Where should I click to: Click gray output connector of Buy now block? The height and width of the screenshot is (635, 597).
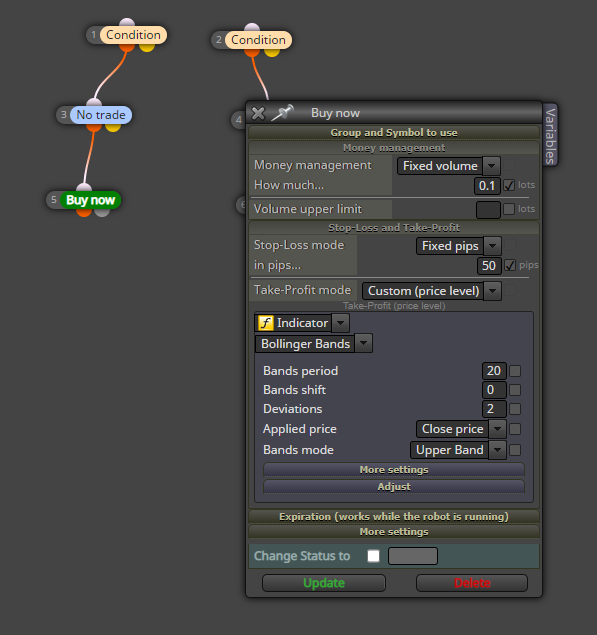(102, 212)
